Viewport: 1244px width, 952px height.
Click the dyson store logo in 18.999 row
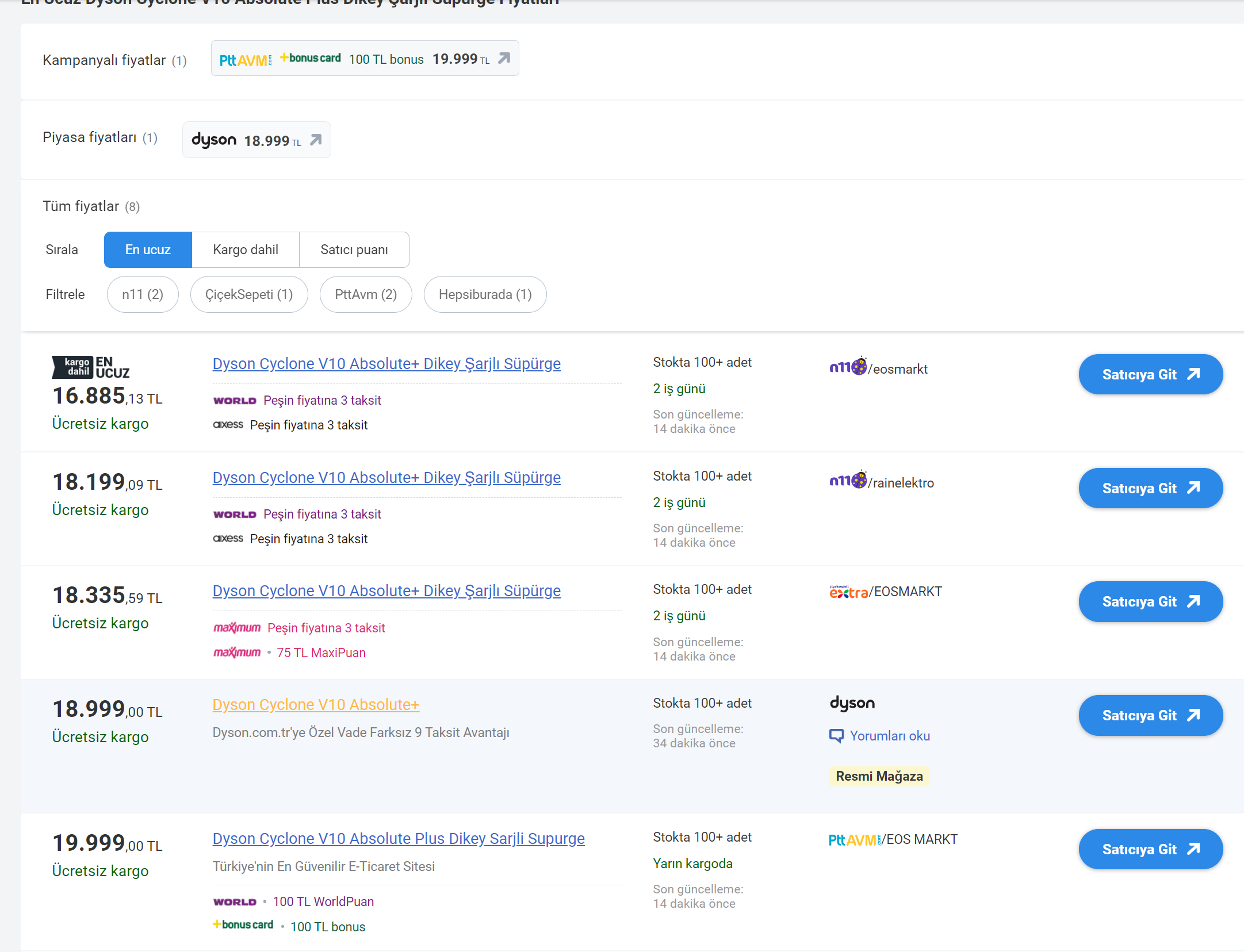coord(852,703)
